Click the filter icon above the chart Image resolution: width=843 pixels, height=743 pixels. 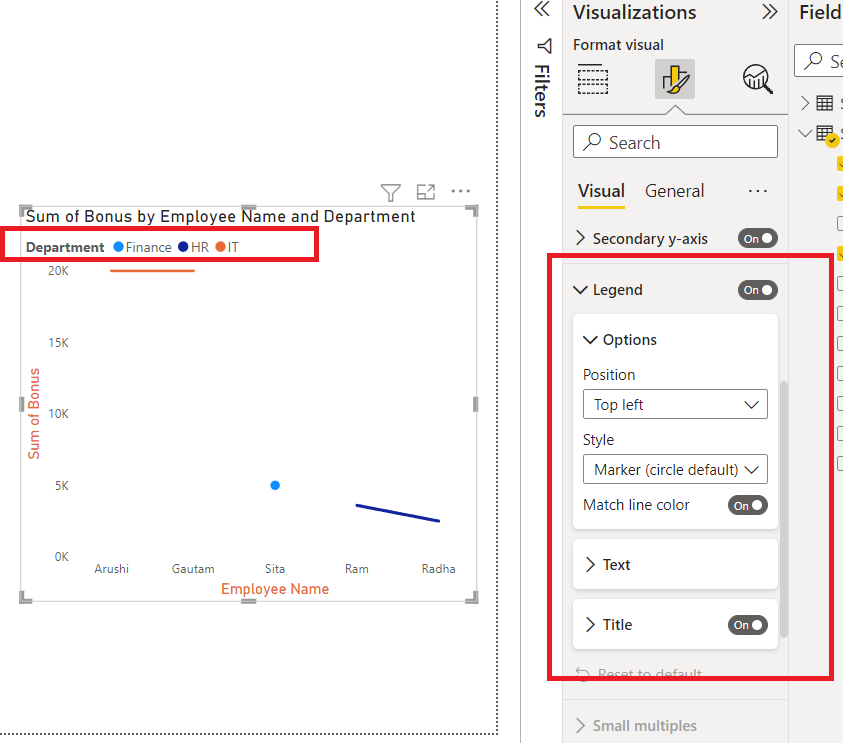click(x=391, y=192)
